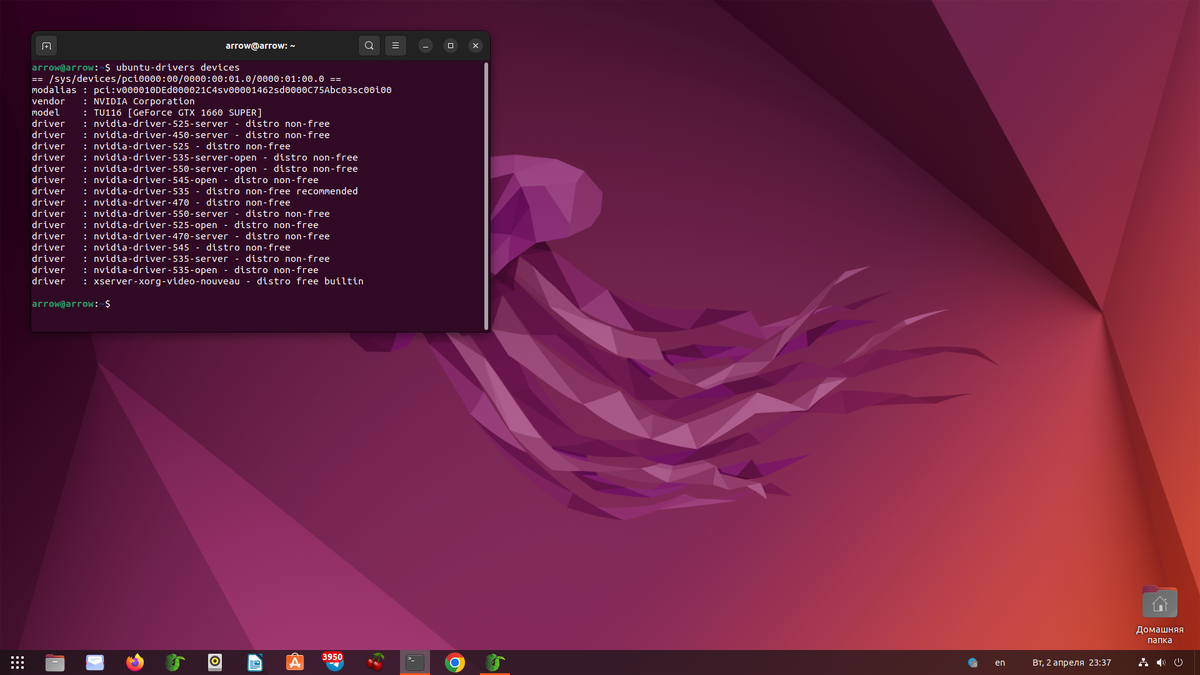The height and width of the screenshot is (675, 1200).
Task: Click the vendor NVIDIA Corporation line
Action: [x=113, y=101]
